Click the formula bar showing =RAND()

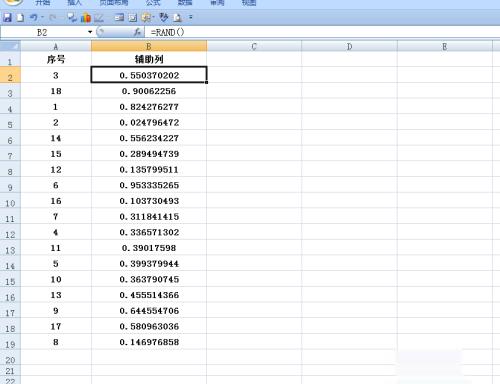(x=322, y=32)
